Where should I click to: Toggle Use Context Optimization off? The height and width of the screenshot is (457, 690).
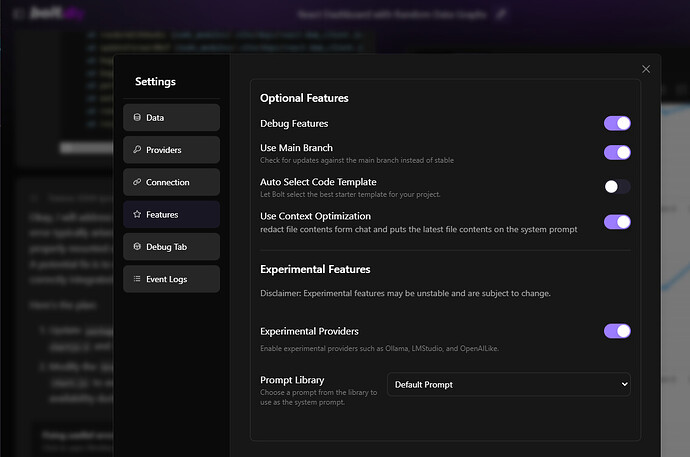617,222
